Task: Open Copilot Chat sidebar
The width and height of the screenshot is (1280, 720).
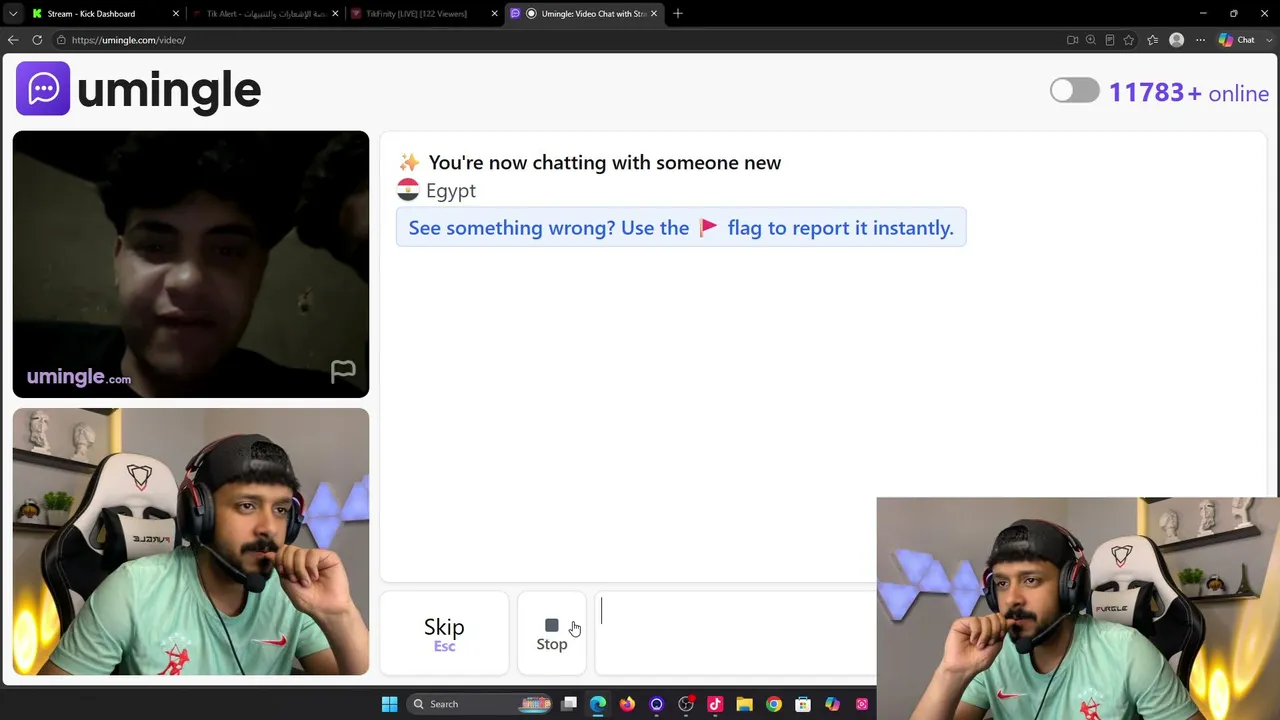Action: tap(1237, 40)
